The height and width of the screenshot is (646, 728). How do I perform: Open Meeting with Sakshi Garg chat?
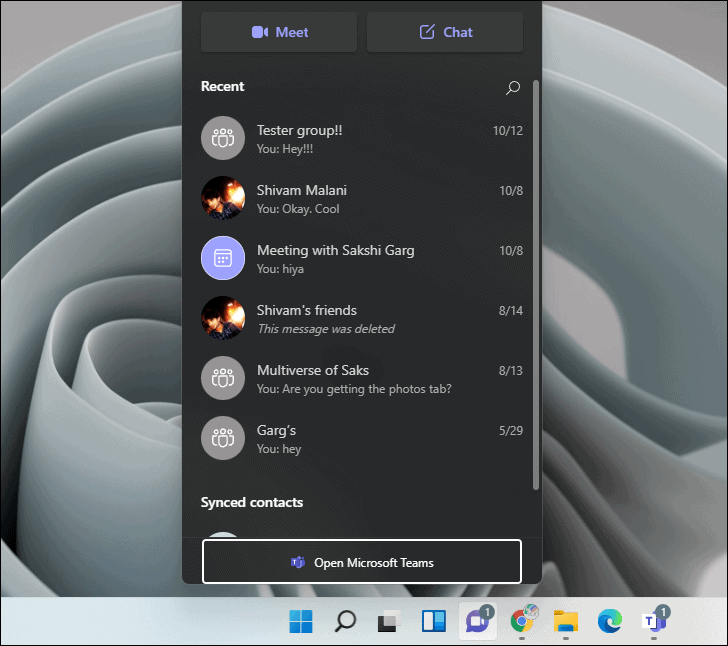[x=362, y=258]
